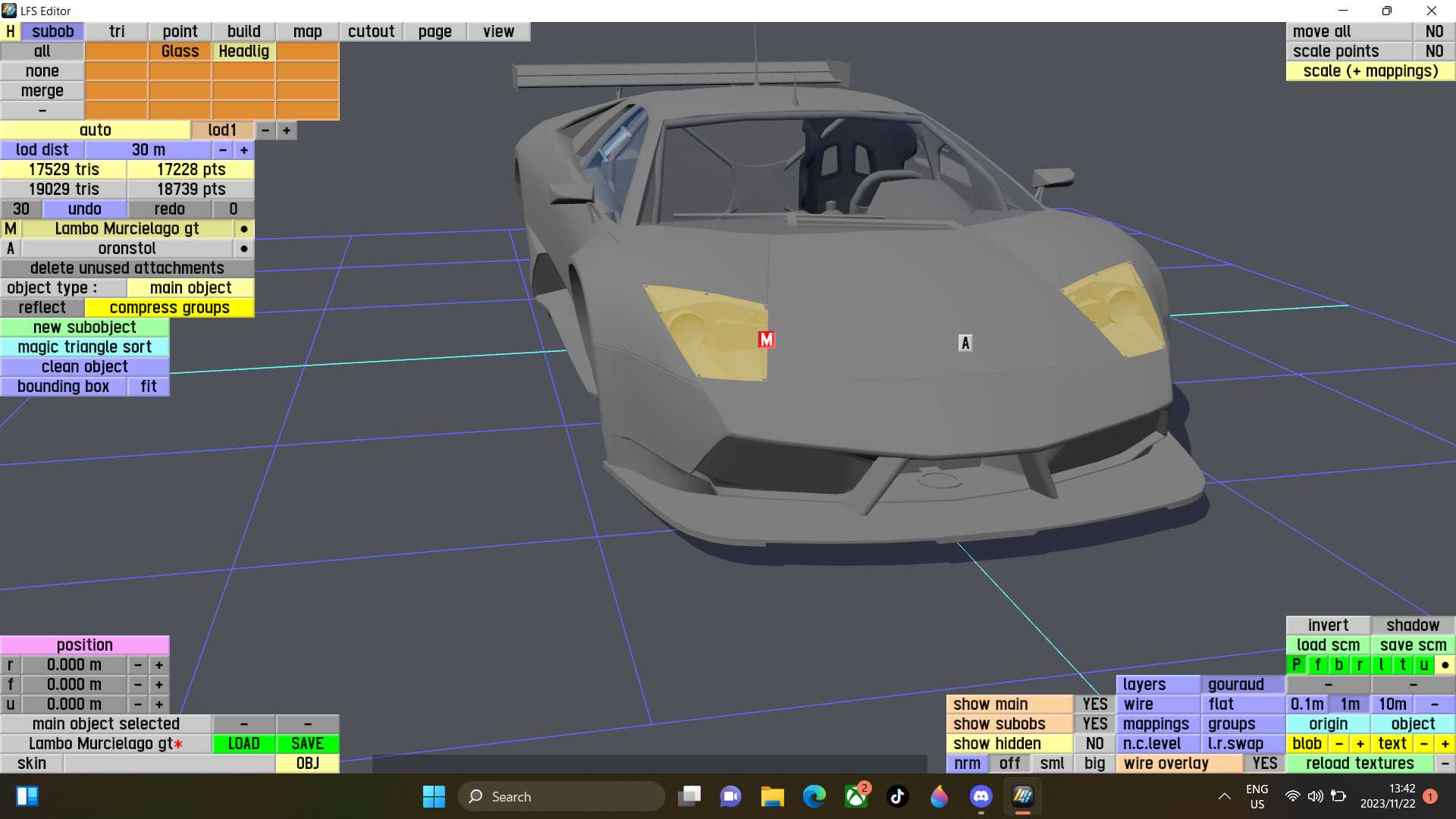Image resolution: width=1456 pixels, height=819 pixels.
Task: Click the skin name input field
Action: coord(168,764)
